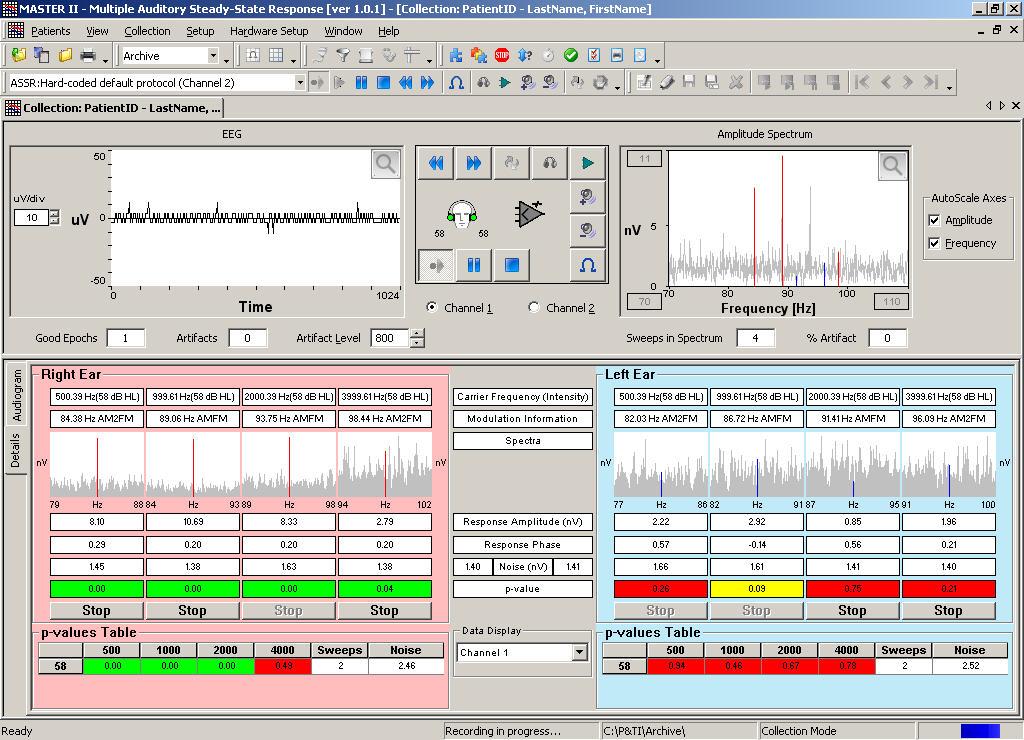Click Stop under Right Ear 500.39 Hz column
1024x740 pixels.
pyautogui.click(x=96, y=610)
